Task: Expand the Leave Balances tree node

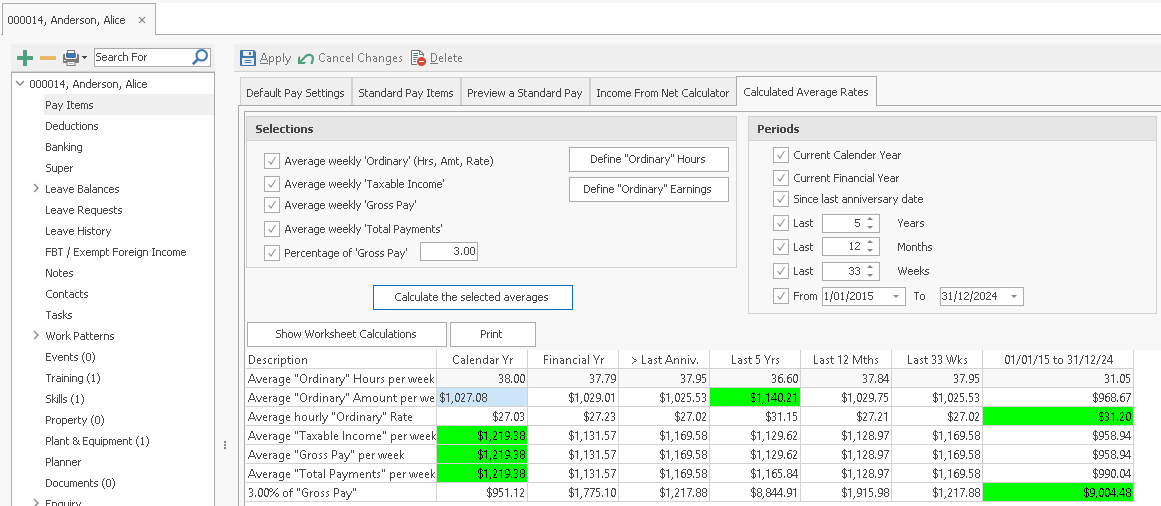Action: 36,189
